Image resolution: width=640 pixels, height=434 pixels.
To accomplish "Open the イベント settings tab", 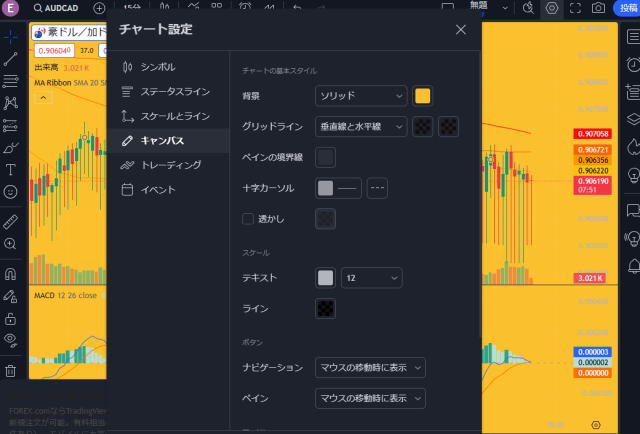I will [x=169, y=190].
